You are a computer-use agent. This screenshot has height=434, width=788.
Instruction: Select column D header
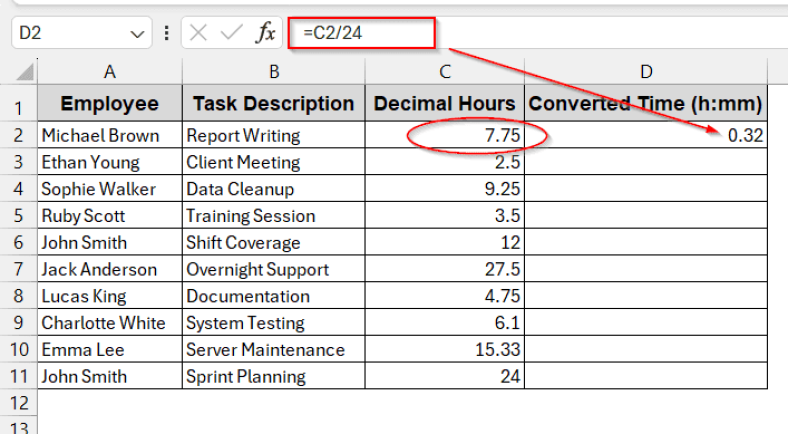(646, 72)
